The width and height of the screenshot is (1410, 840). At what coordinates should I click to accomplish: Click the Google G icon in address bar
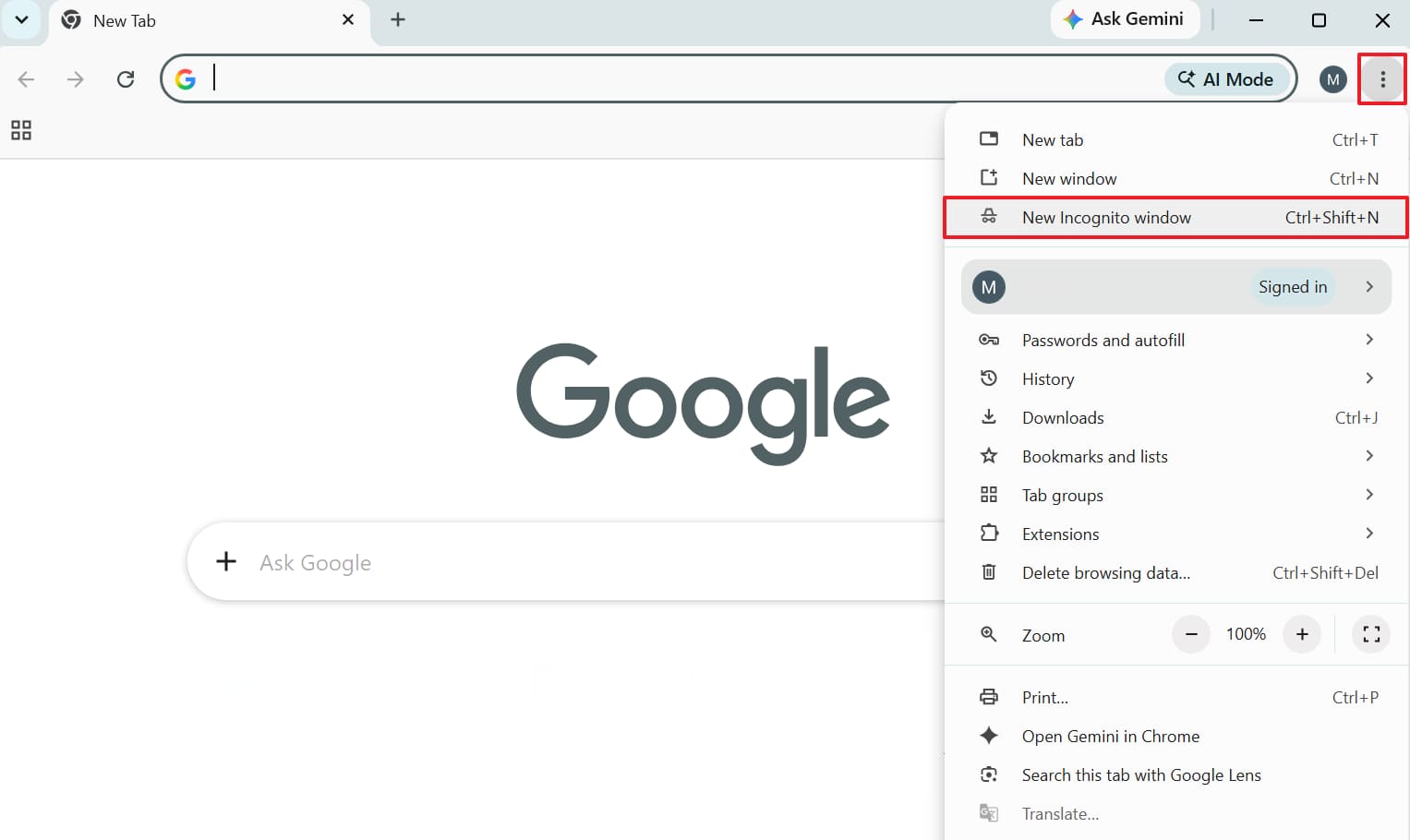[x=186, y=79]
